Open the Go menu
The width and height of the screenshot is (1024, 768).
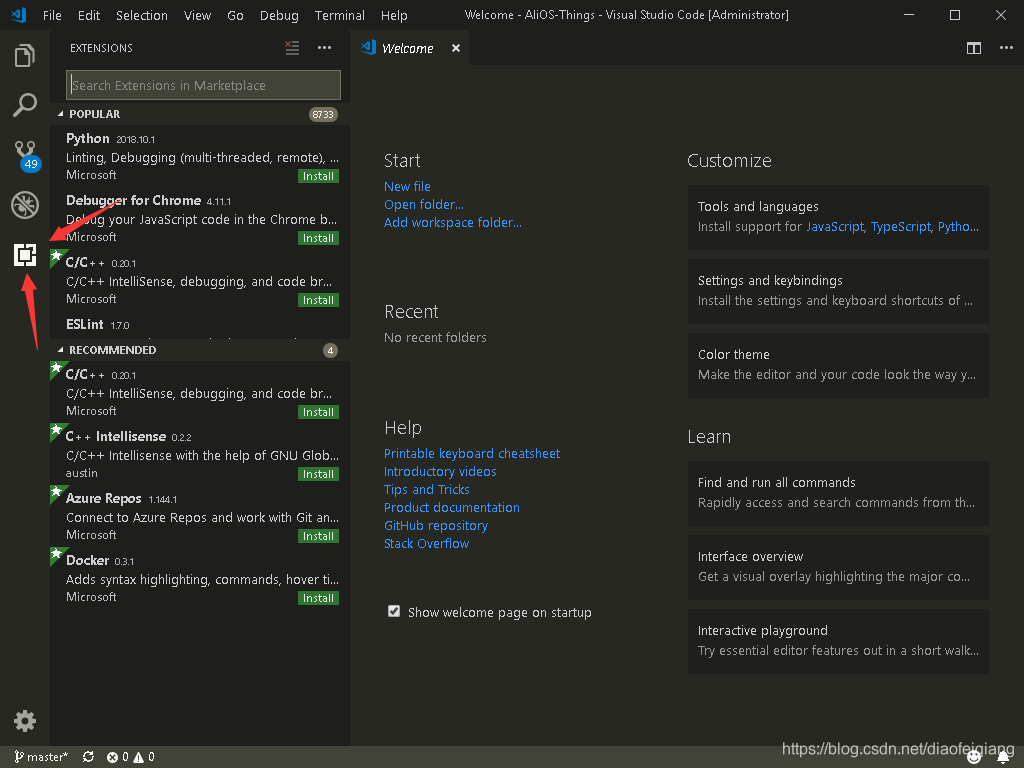click(235, 15)
